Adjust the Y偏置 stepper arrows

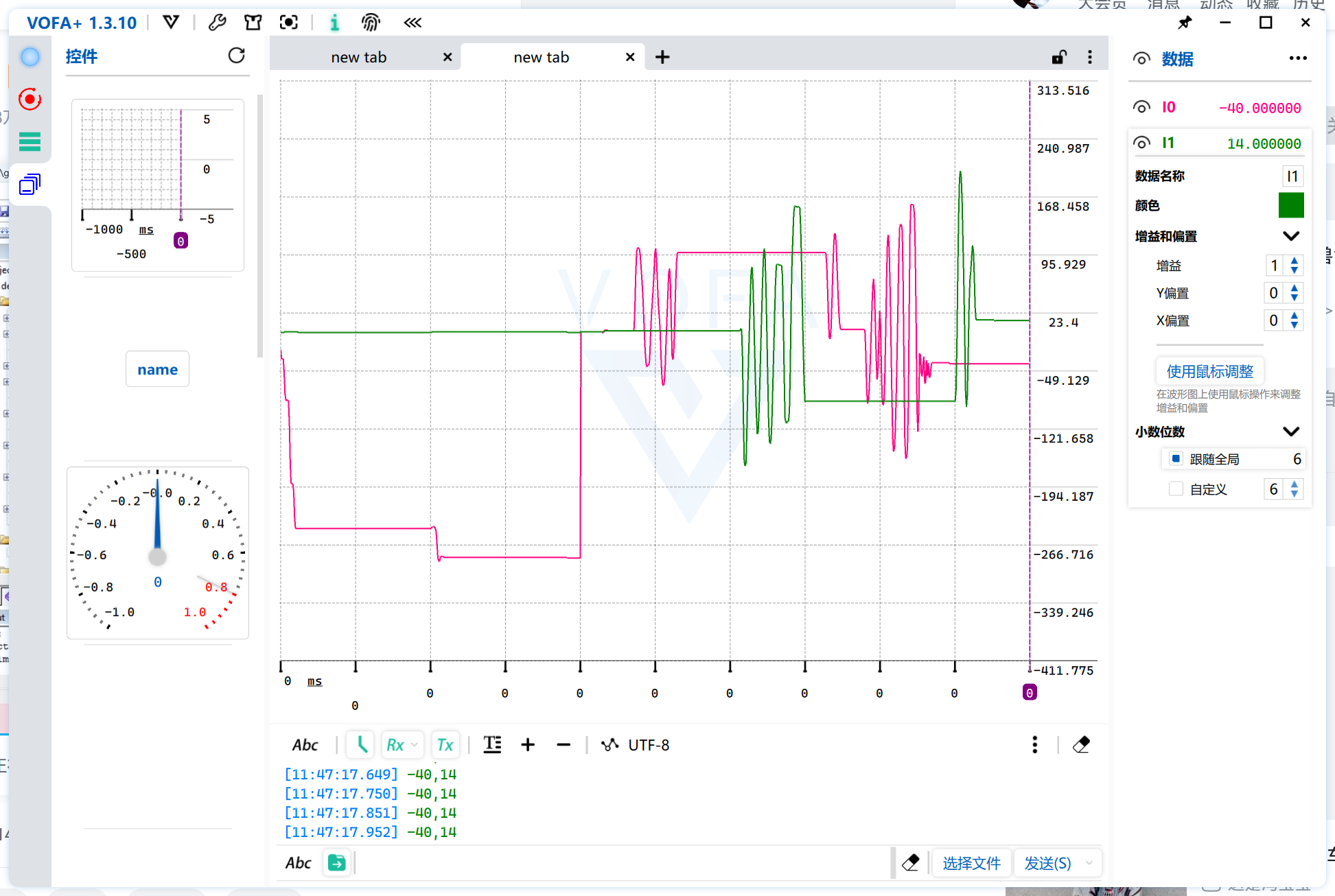(1295, 293)
